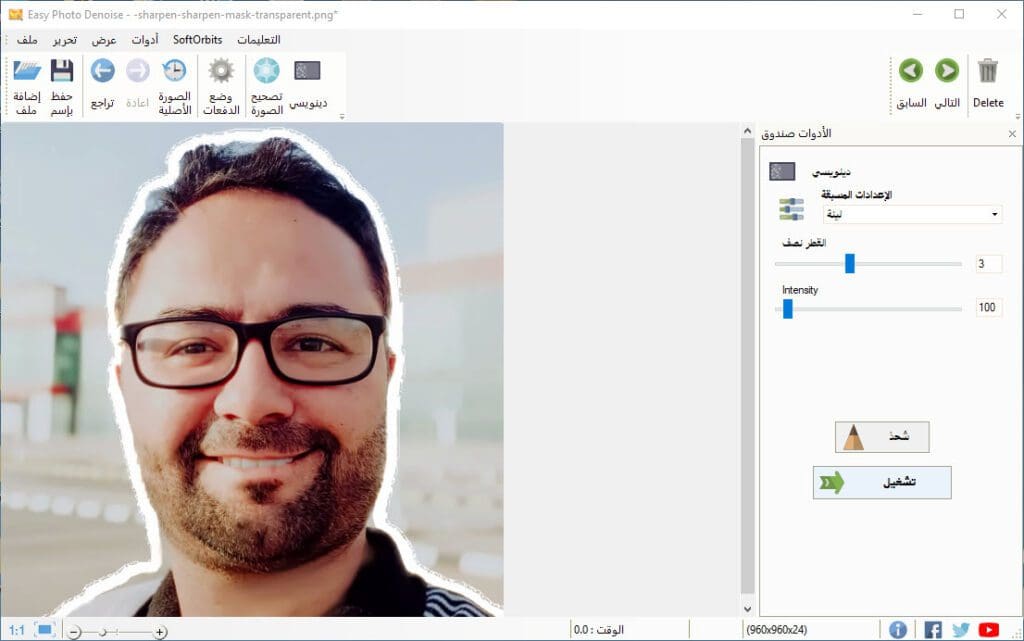This screenshot has width=1024, height=641.
Task: Open the ملف (File) menu
Action: 27,40
